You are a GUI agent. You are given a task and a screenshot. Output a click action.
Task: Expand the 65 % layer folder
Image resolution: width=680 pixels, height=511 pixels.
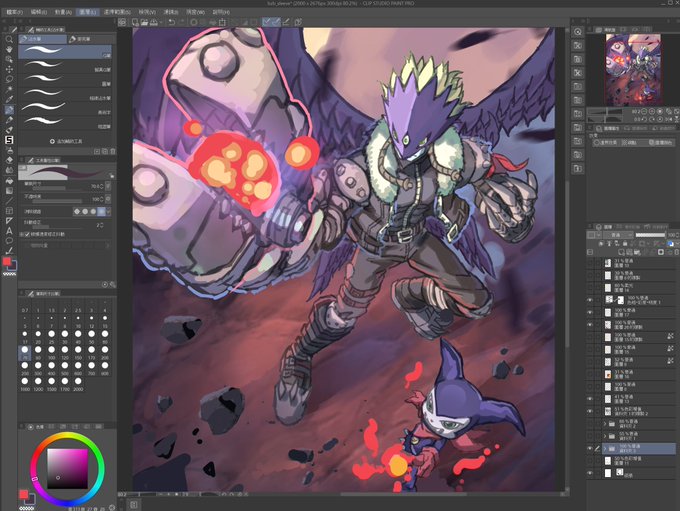(x=605, y=423)
